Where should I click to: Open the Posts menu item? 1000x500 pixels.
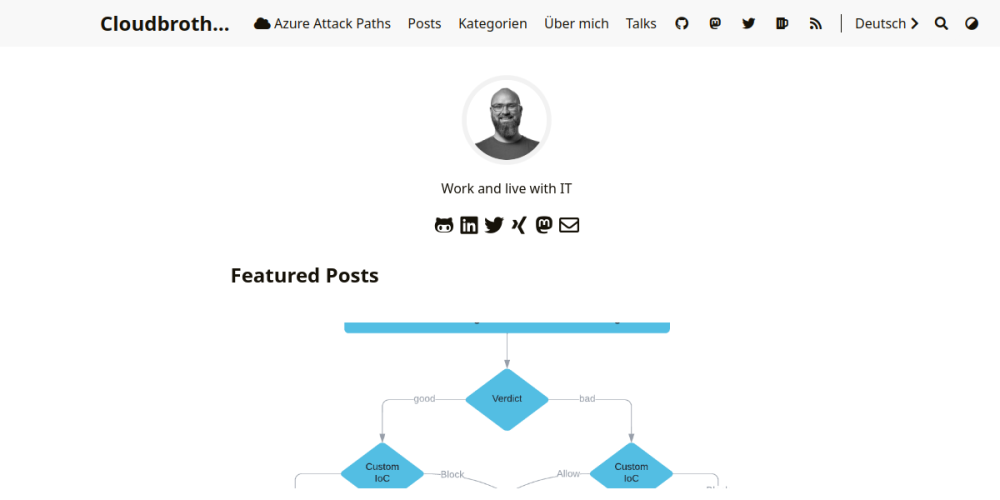[424, 24]
